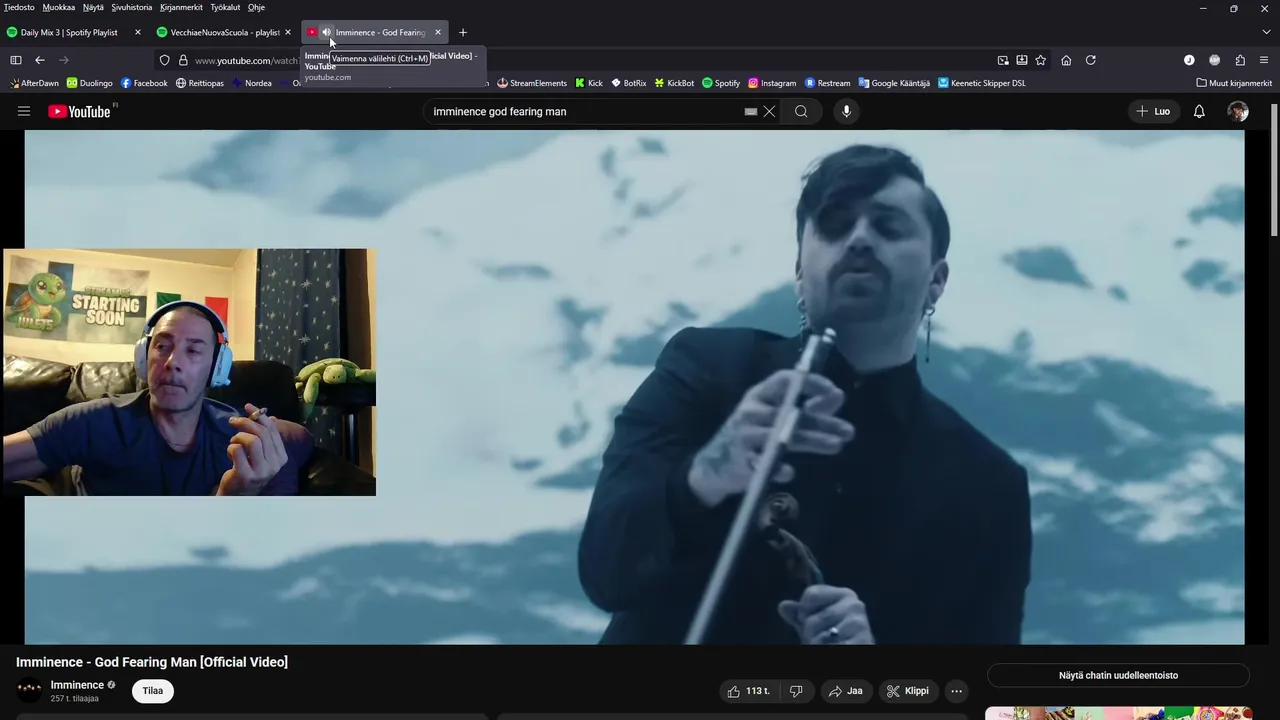The width and height of the screenshot is (1280, 720).
Task: Open the Imminence channel name link
Action: pyautogui.click(x=77, y=685)
